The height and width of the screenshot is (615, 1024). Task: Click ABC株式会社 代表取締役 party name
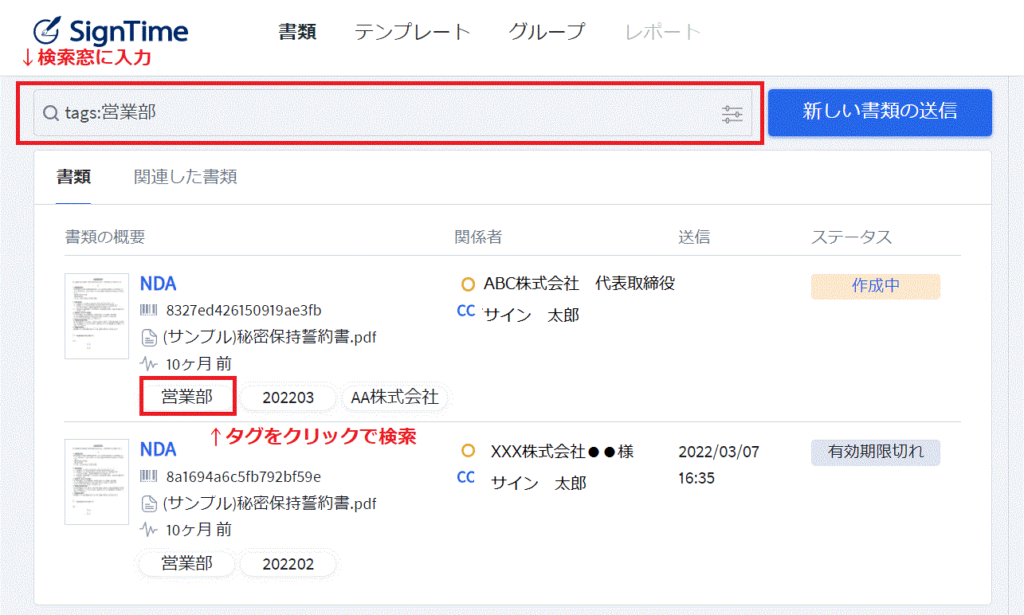[x=579, y=284]
